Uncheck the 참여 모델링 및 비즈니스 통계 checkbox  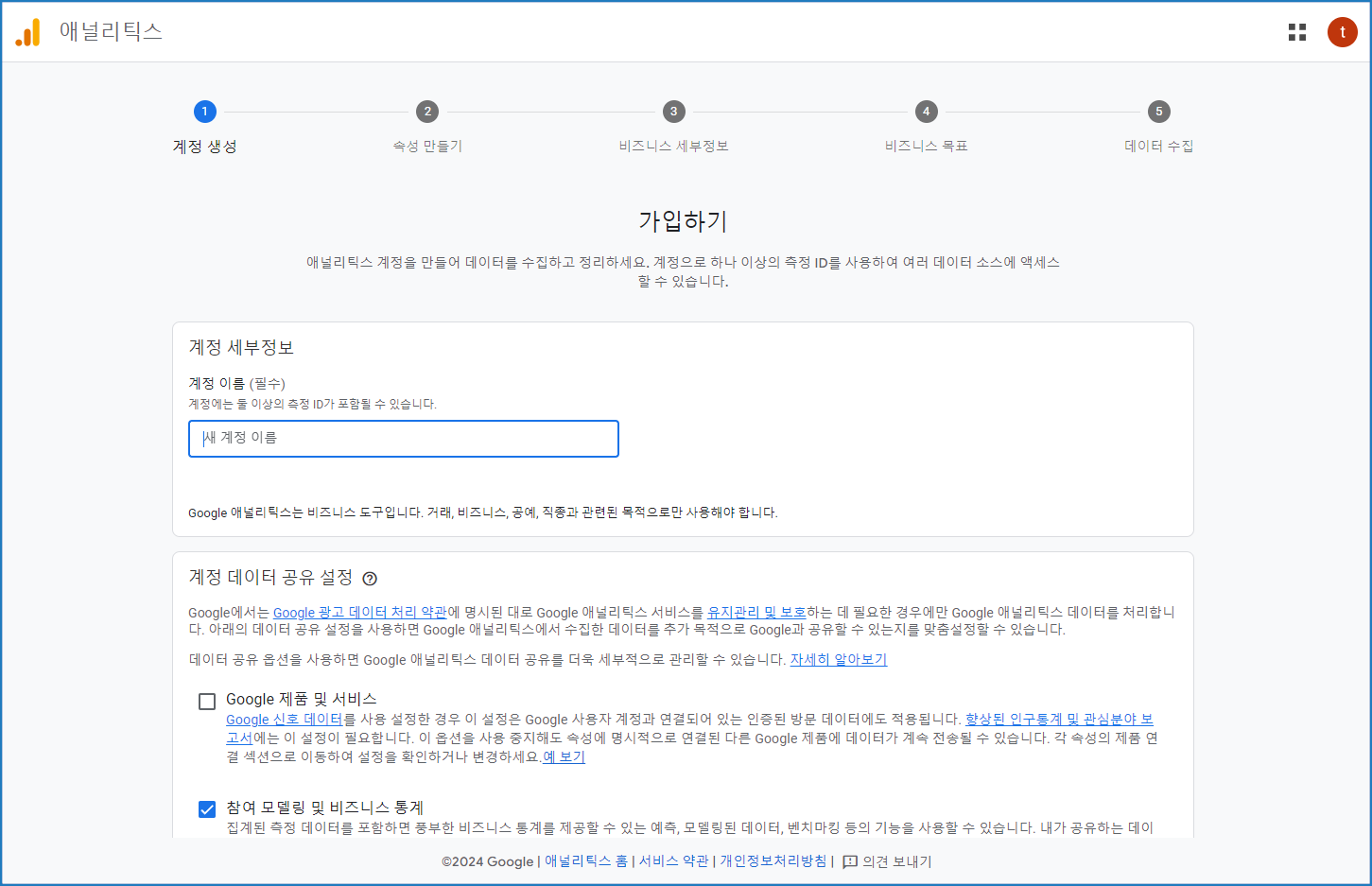(x=207, y=808)
